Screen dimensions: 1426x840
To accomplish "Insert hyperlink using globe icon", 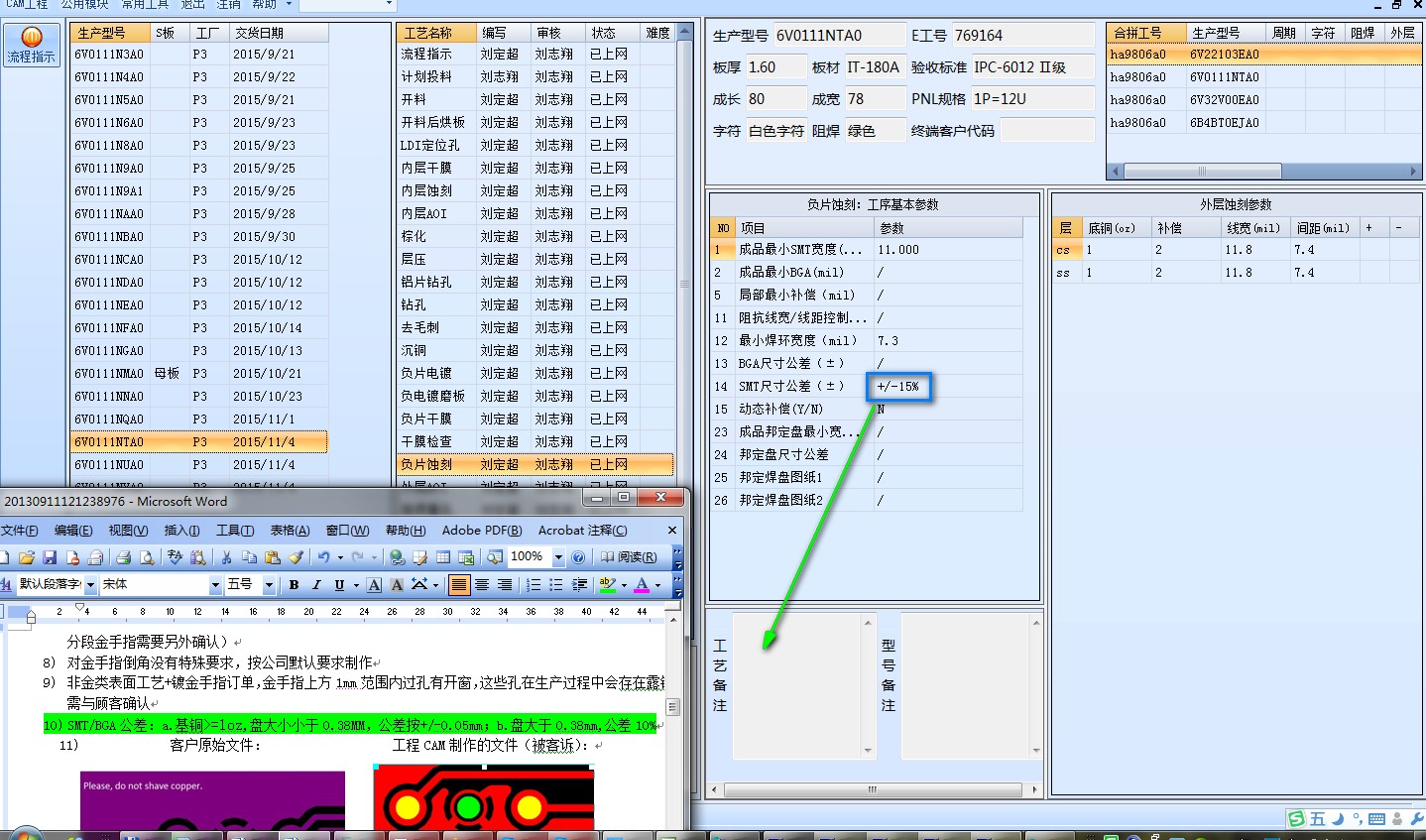I will point(397,557).
